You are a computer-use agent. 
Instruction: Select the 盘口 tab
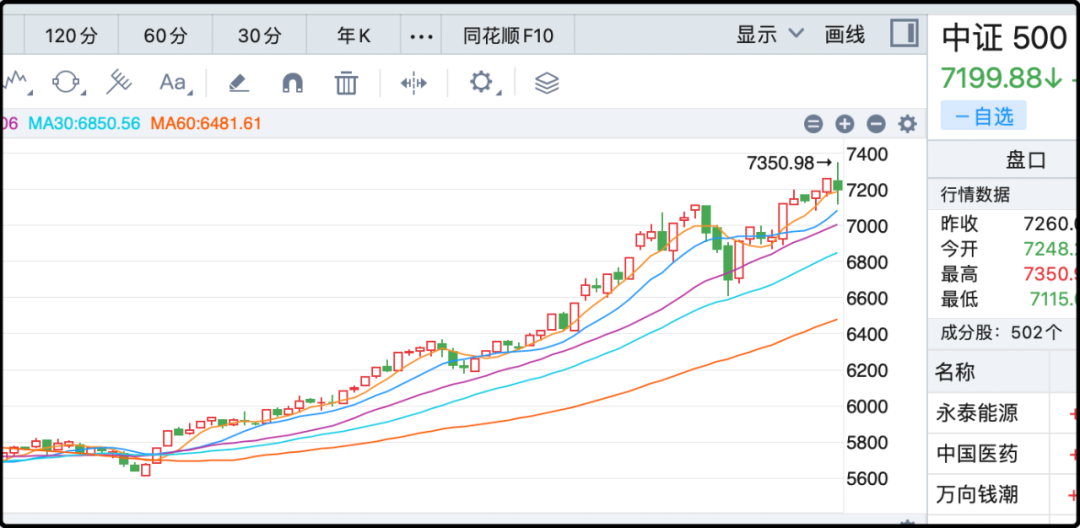[x=1026, y=160]
